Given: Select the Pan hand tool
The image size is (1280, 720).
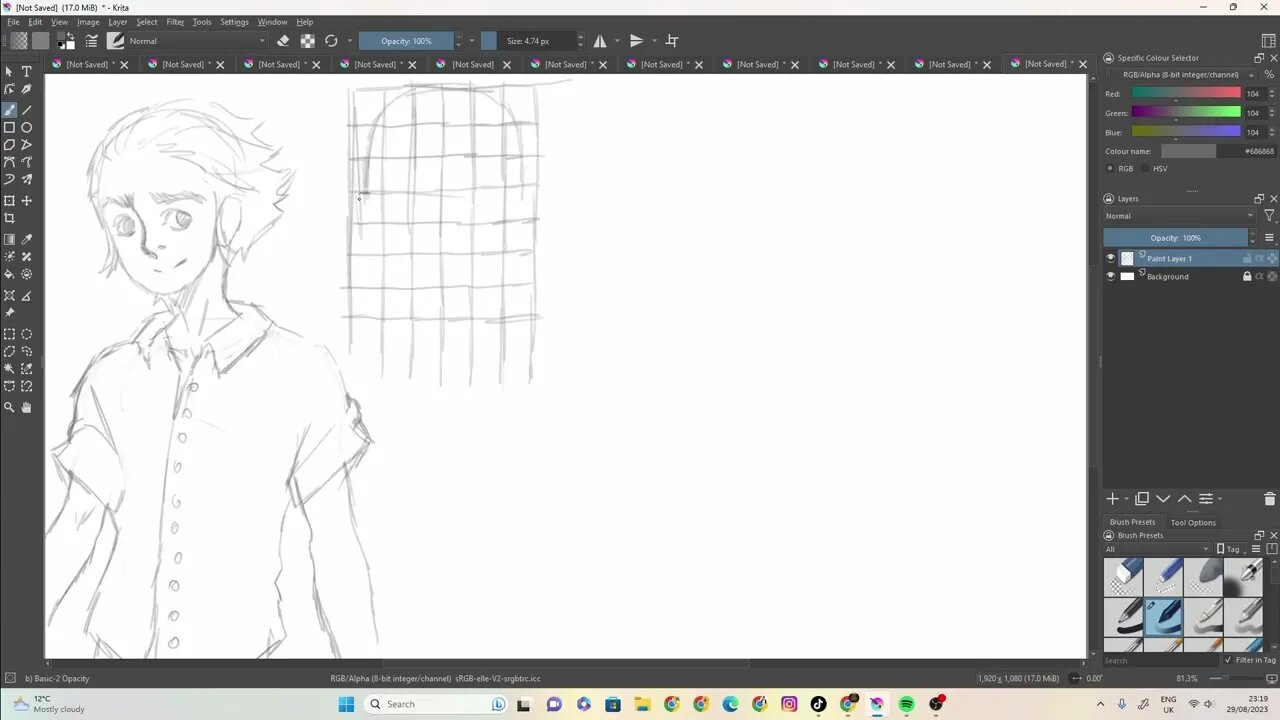Looking at the screenshot, I should 27,407.
